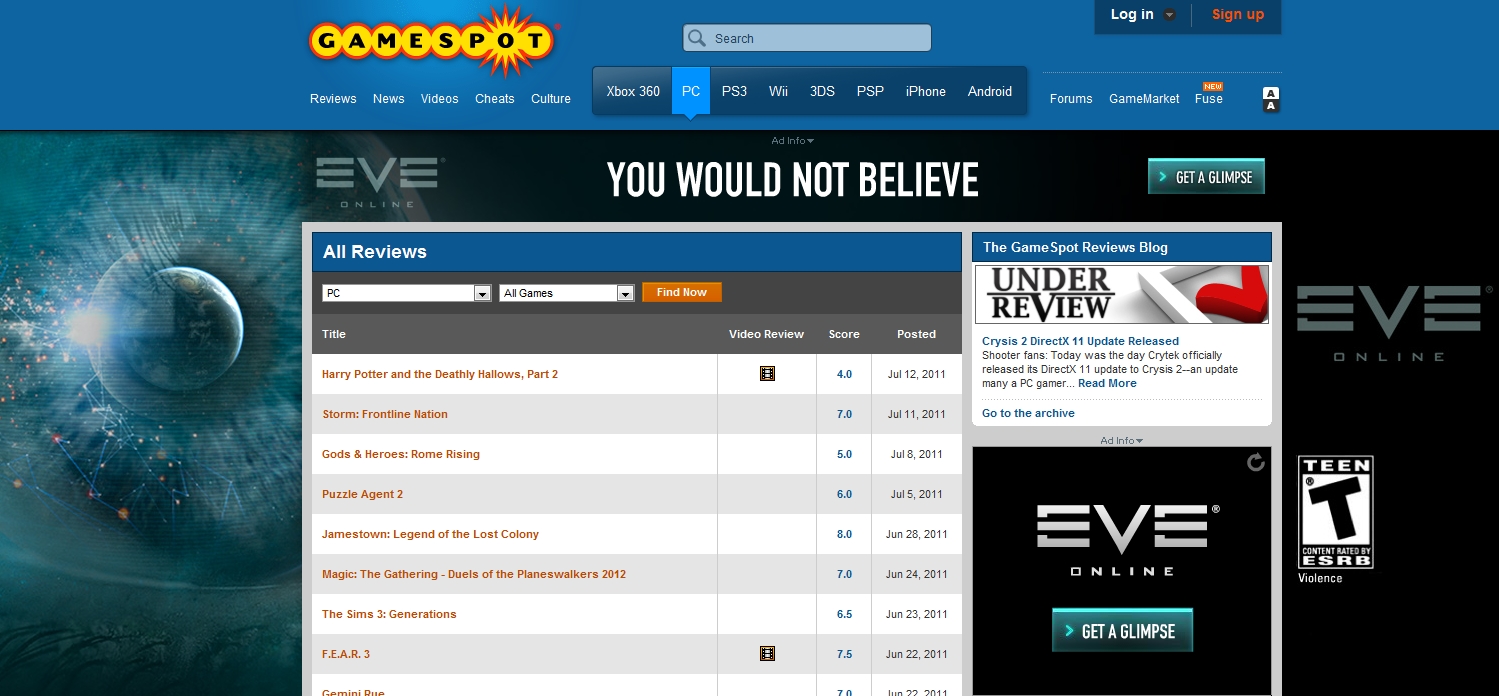The height and width of the screenshot is (696, 1499).
Task: Visit the Forums link
Action: (1071, 99)
